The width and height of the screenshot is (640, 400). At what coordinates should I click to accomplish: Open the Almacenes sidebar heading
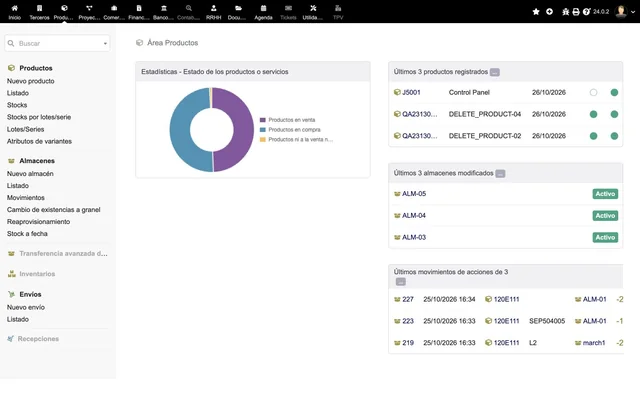(37, 161)
